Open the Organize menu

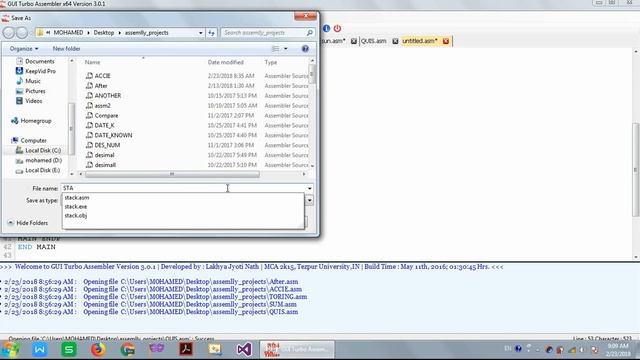pos(24,49)
